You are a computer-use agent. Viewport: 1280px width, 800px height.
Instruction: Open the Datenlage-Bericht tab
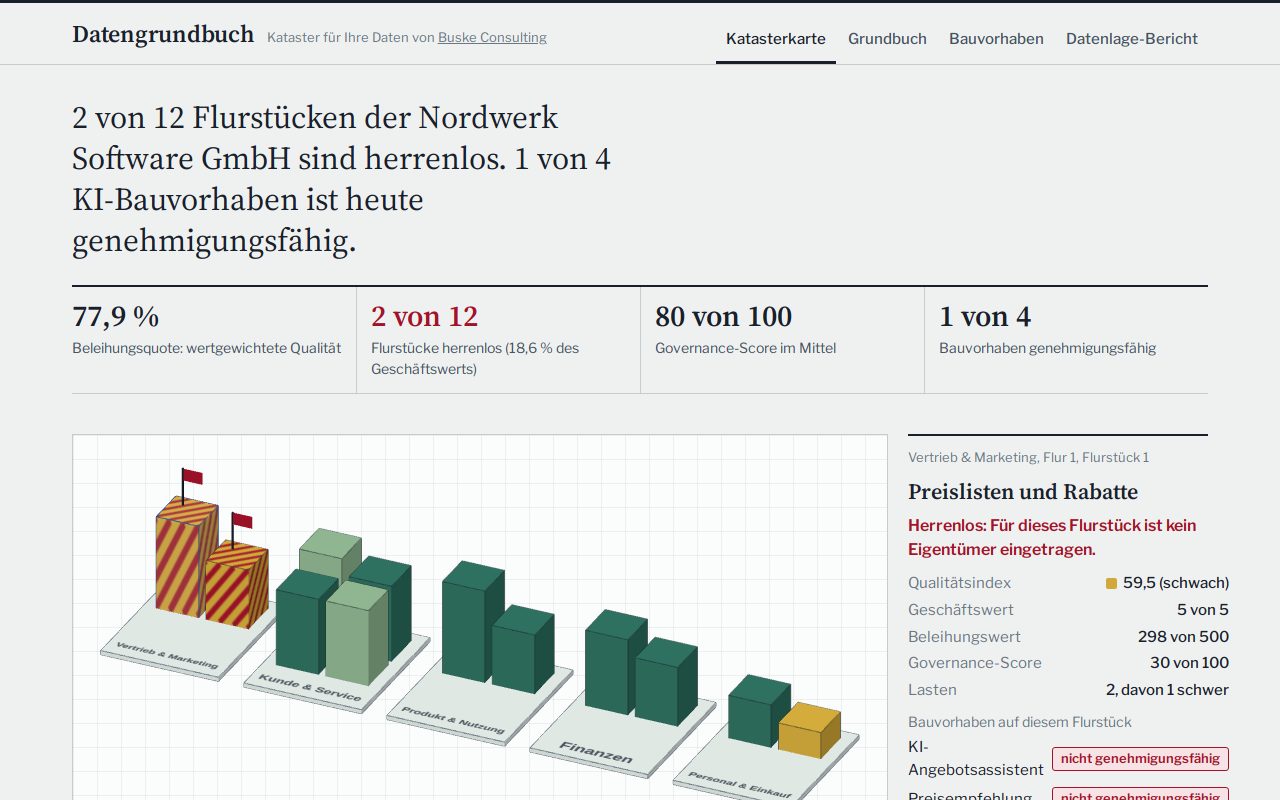[1132, 39]
